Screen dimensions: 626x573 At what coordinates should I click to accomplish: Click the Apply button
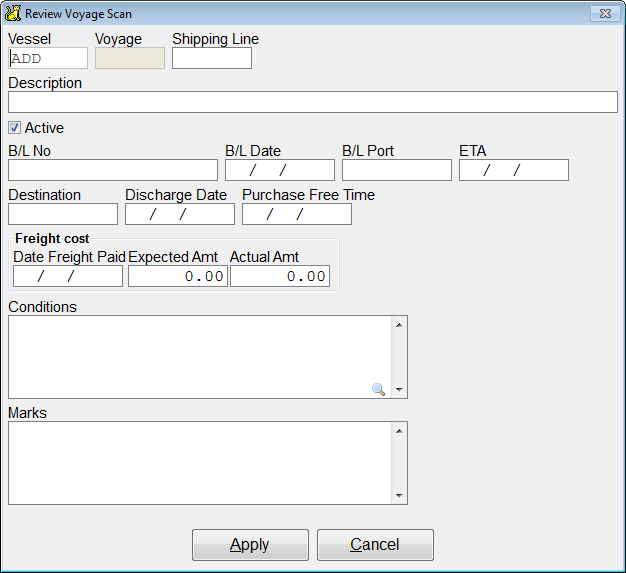(x=250, y=545)
